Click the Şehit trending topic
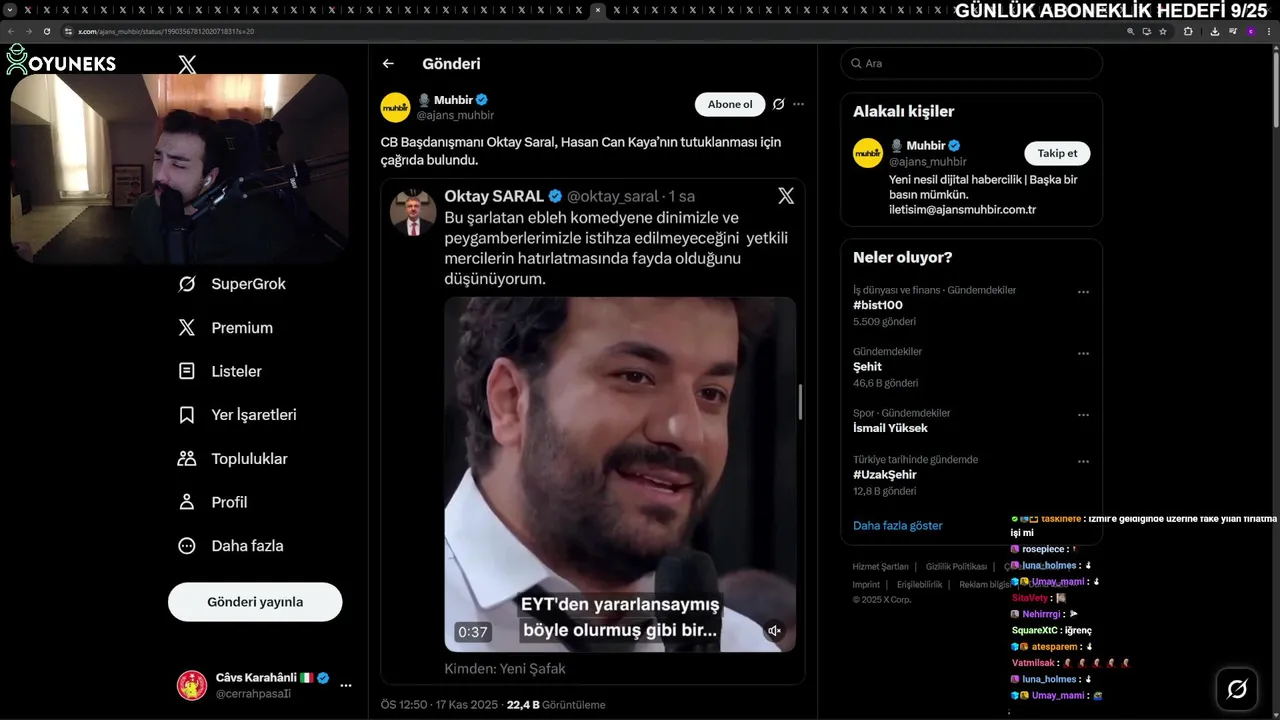Screen dimensions: 1280x720 pos(867,367)
